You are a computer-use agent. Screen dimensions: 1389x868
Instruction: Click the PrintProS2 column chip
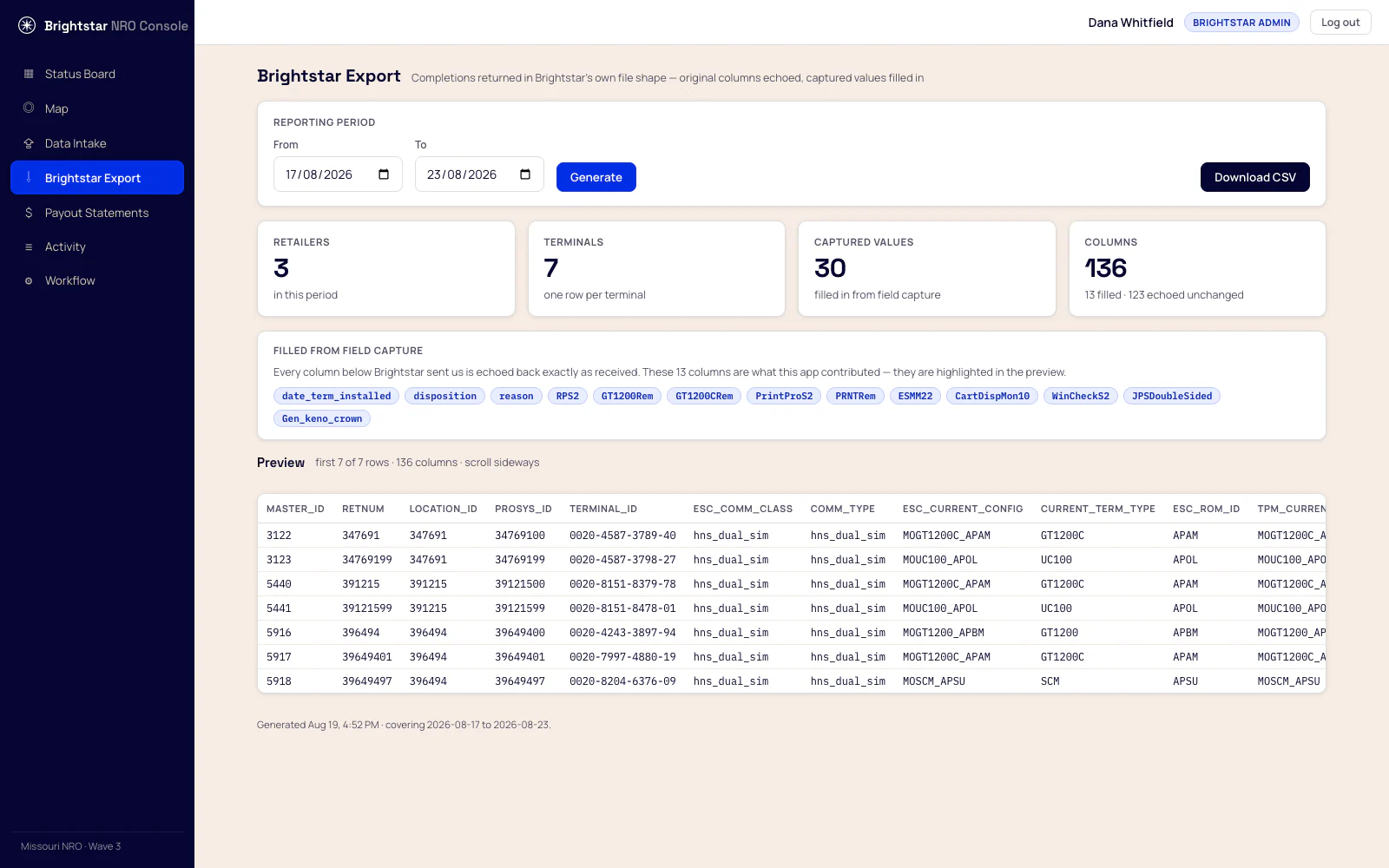tap(784, 396)
